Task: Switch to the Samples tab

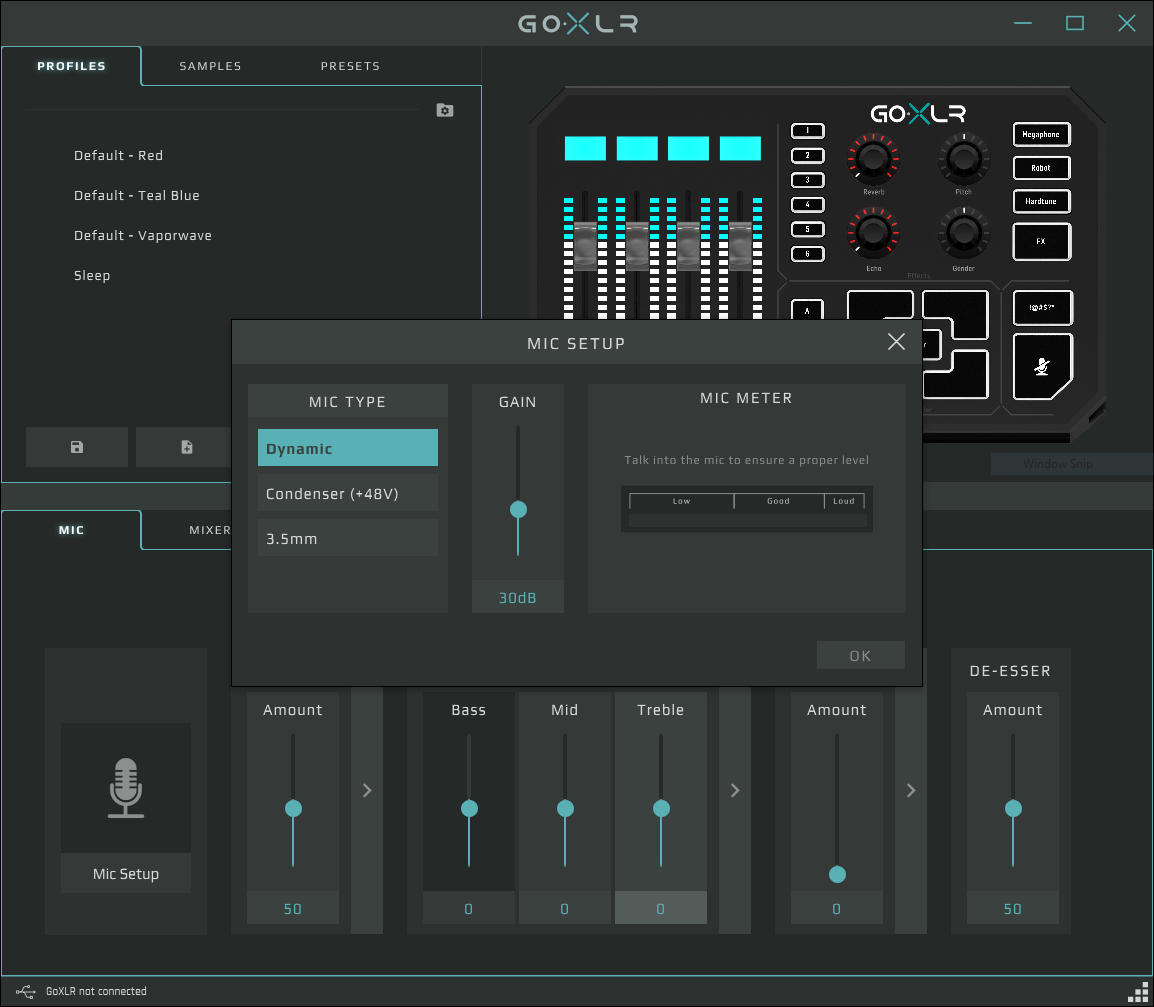Action: click(x=210, y=66)
